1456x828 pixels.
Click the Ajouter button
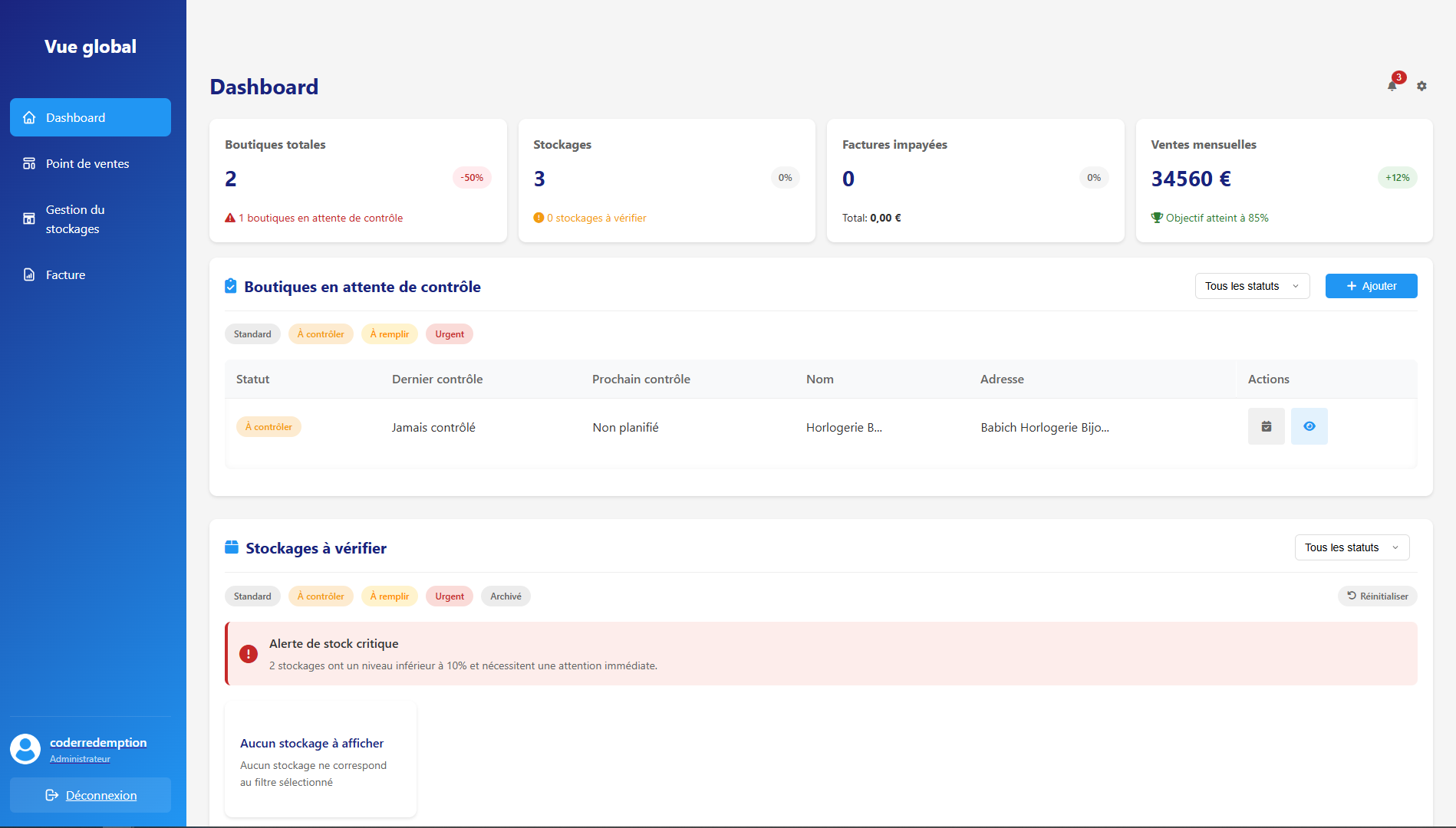[x=1371, y=286]
